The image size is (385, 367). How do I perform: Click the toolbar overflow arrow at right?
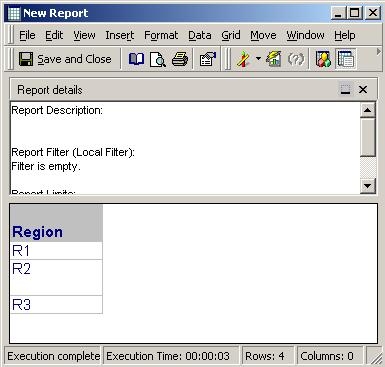378,52
